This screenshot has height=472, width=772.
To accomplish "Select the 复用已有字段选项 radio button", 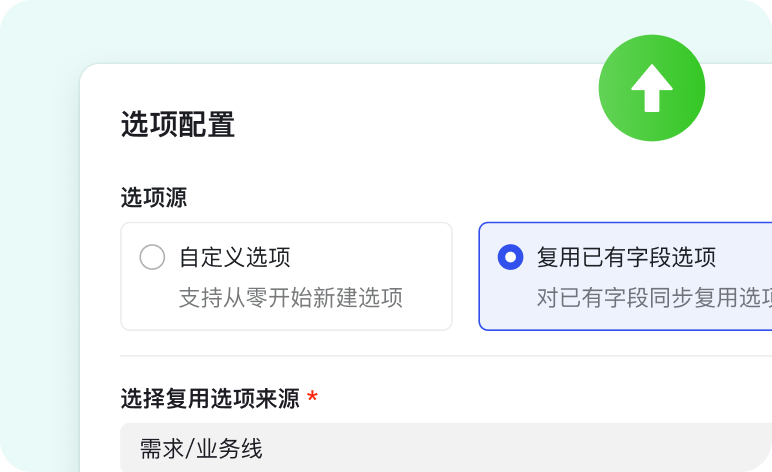I will point(510,258).
